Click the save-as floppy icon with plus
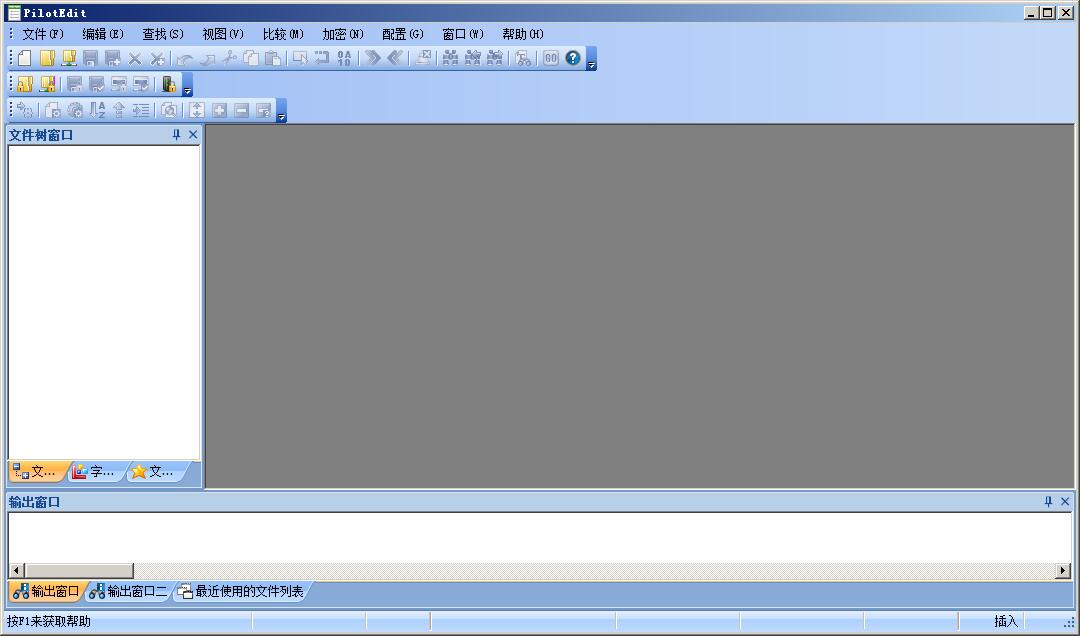This screenshot has width=1080, height=636. tap(112, 59)
